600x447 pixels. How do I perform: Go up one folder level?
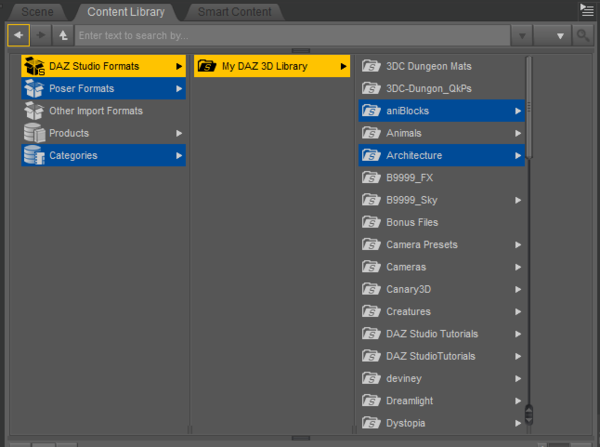[64, 35]
